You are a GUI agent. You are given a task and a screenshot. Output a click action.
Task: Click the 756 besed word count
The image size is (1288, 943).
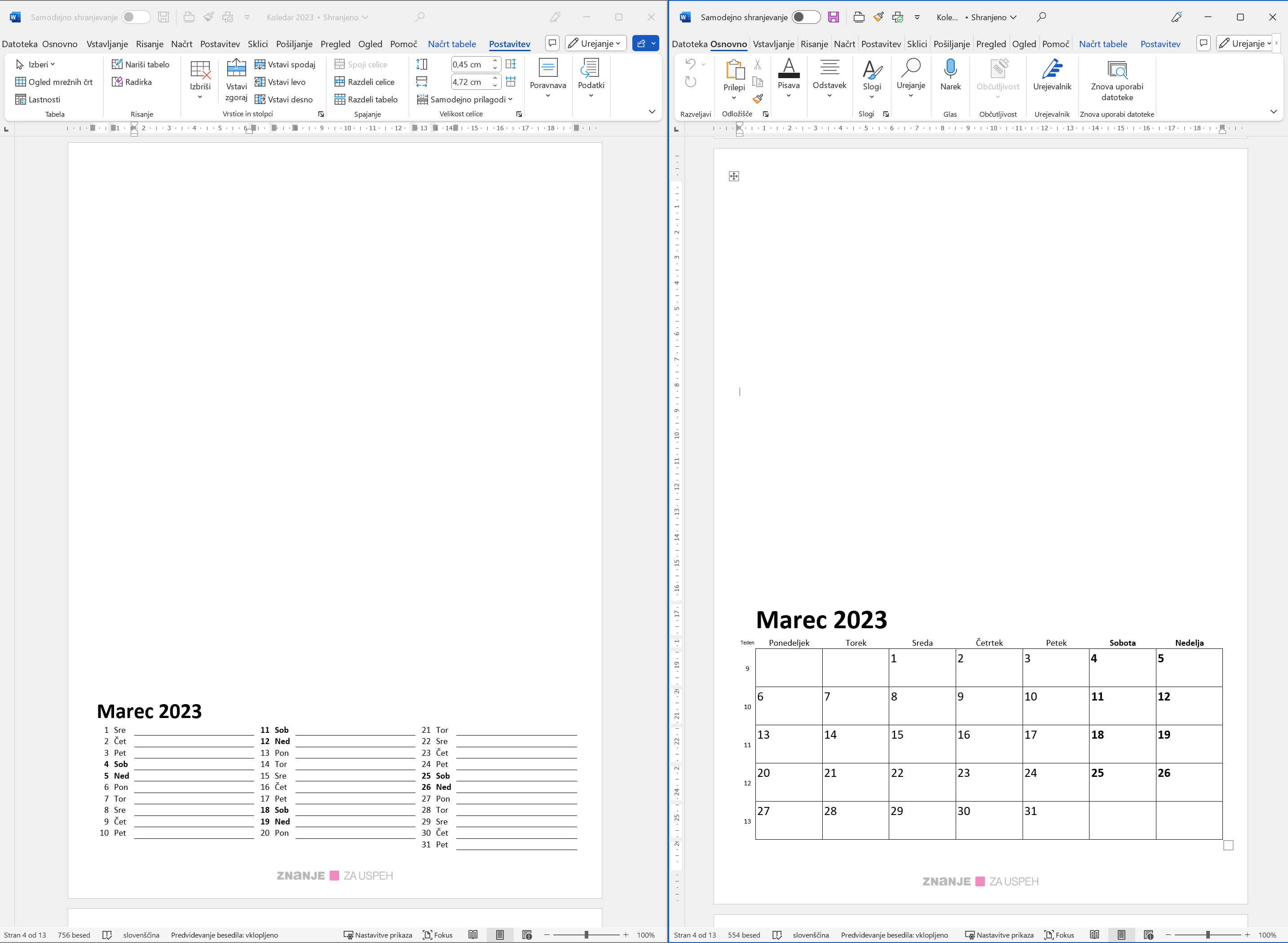click(x=74, y=935)
